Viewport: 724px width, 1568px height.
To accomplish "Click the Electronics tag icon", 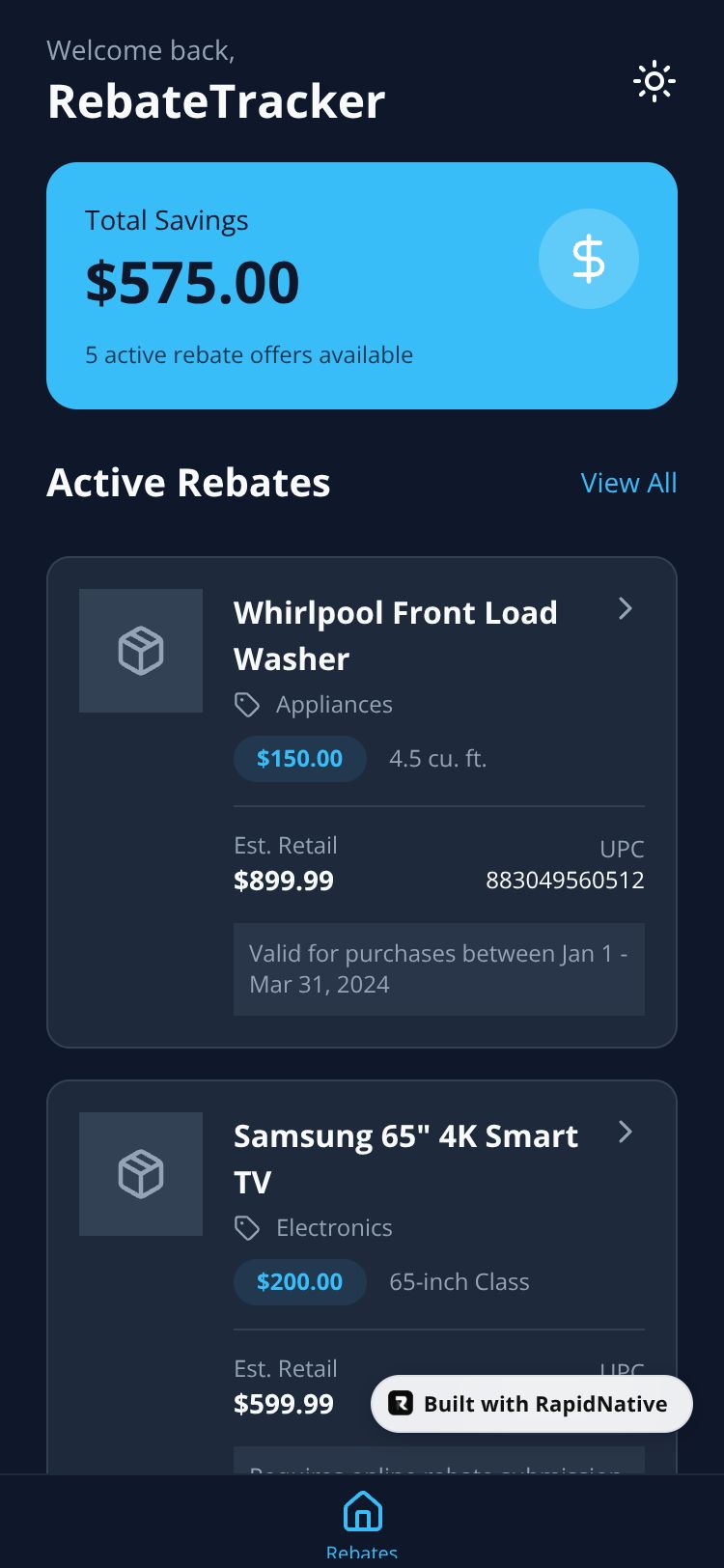I will tap(247, 1228).
